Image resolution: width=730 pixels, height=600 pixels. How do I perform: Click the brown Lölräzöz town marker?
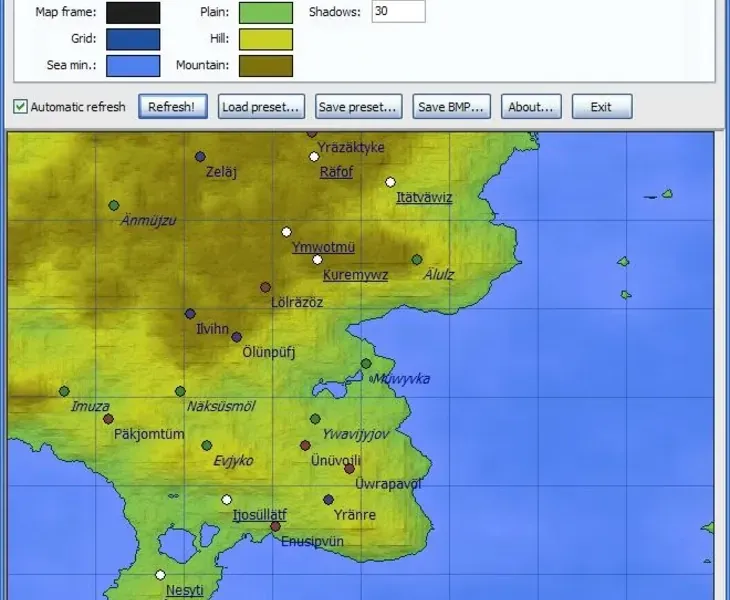(265, 287)
